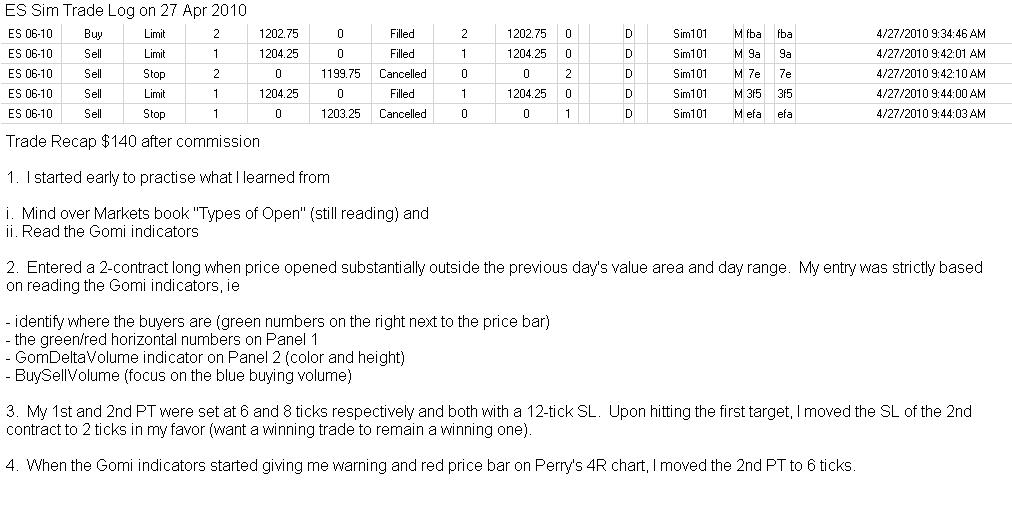The image size is (1012, 518).
Task: Click timestamp 4/27/2010 9:34:46 AM
Action: click(930, 34)
